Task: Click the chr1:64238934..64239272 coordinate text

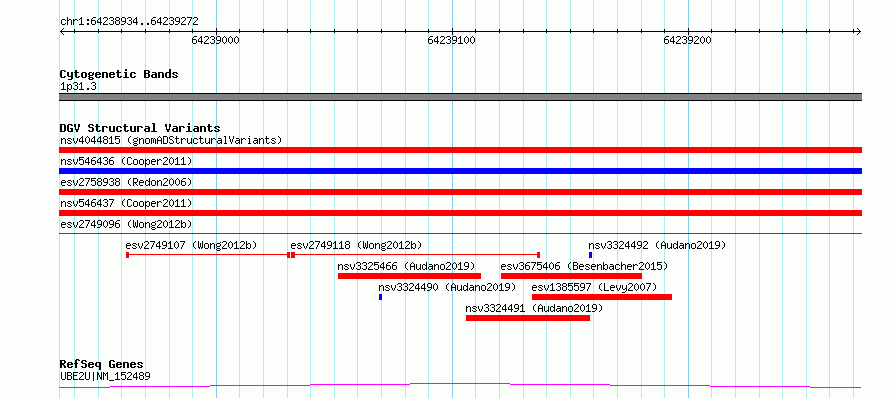Action: pyautogui.click(x=129, y=22)
